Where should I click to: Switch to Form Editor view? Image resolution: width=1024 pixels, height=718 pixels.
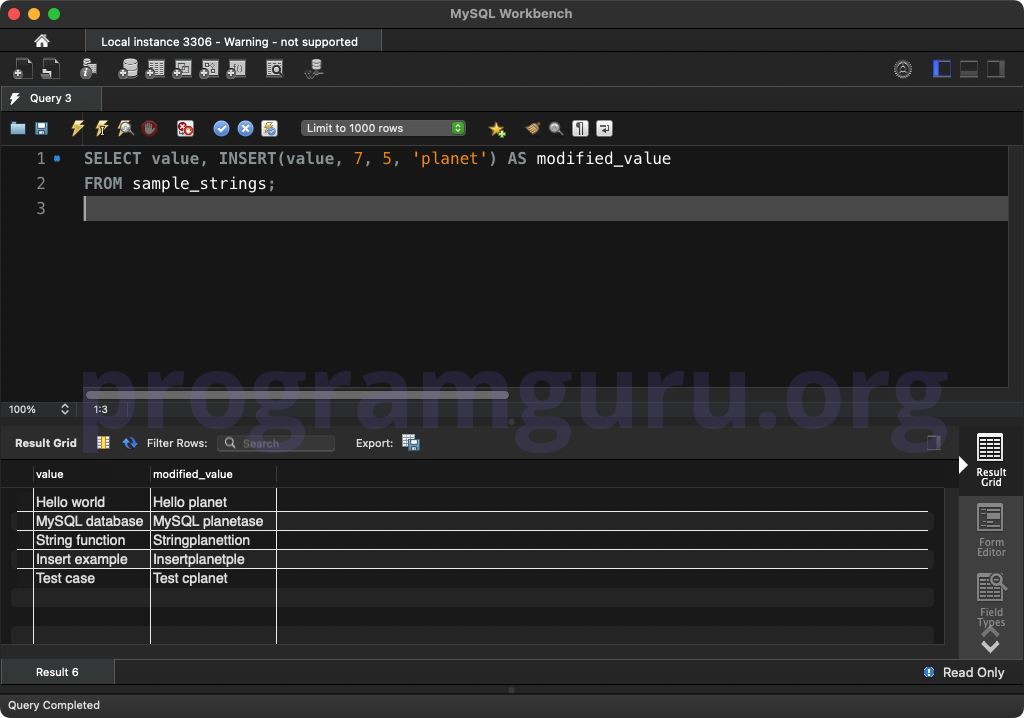(x=991, y=530)
